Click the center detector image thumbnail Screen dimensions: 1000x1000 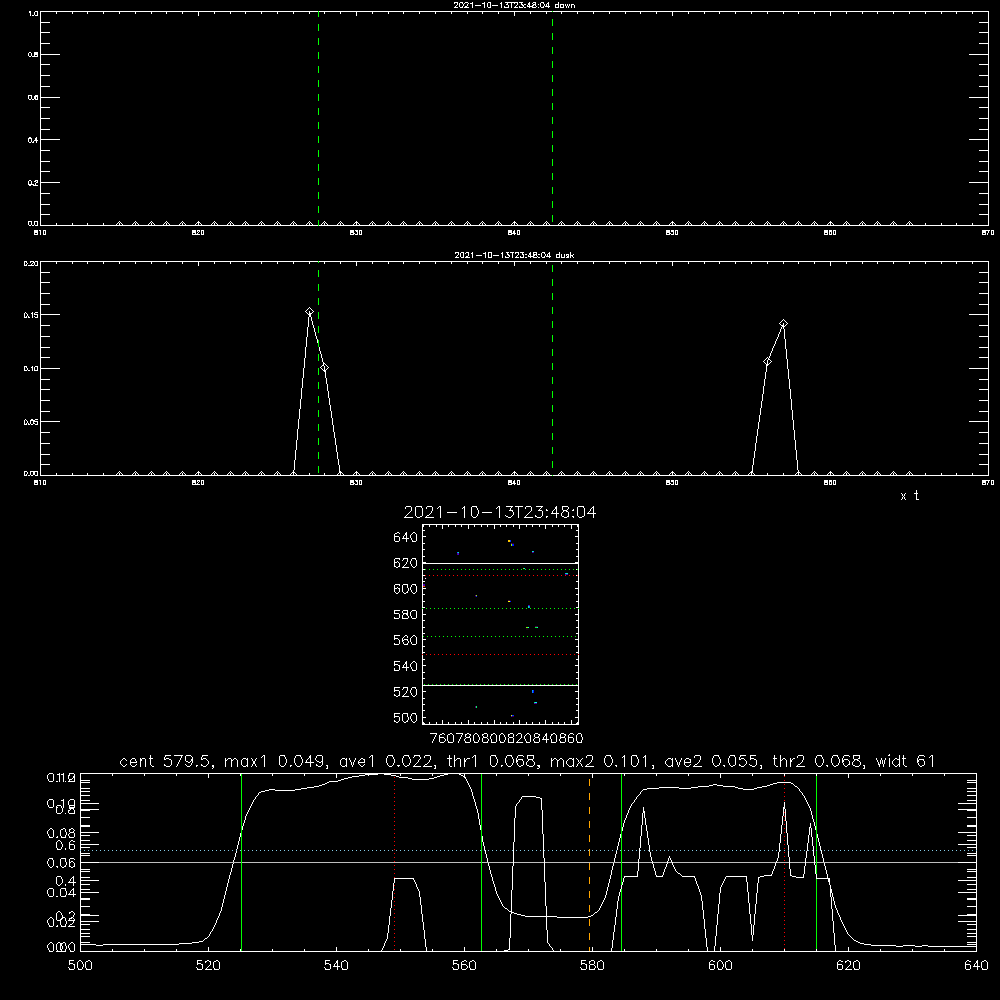(x=500, y=624)
